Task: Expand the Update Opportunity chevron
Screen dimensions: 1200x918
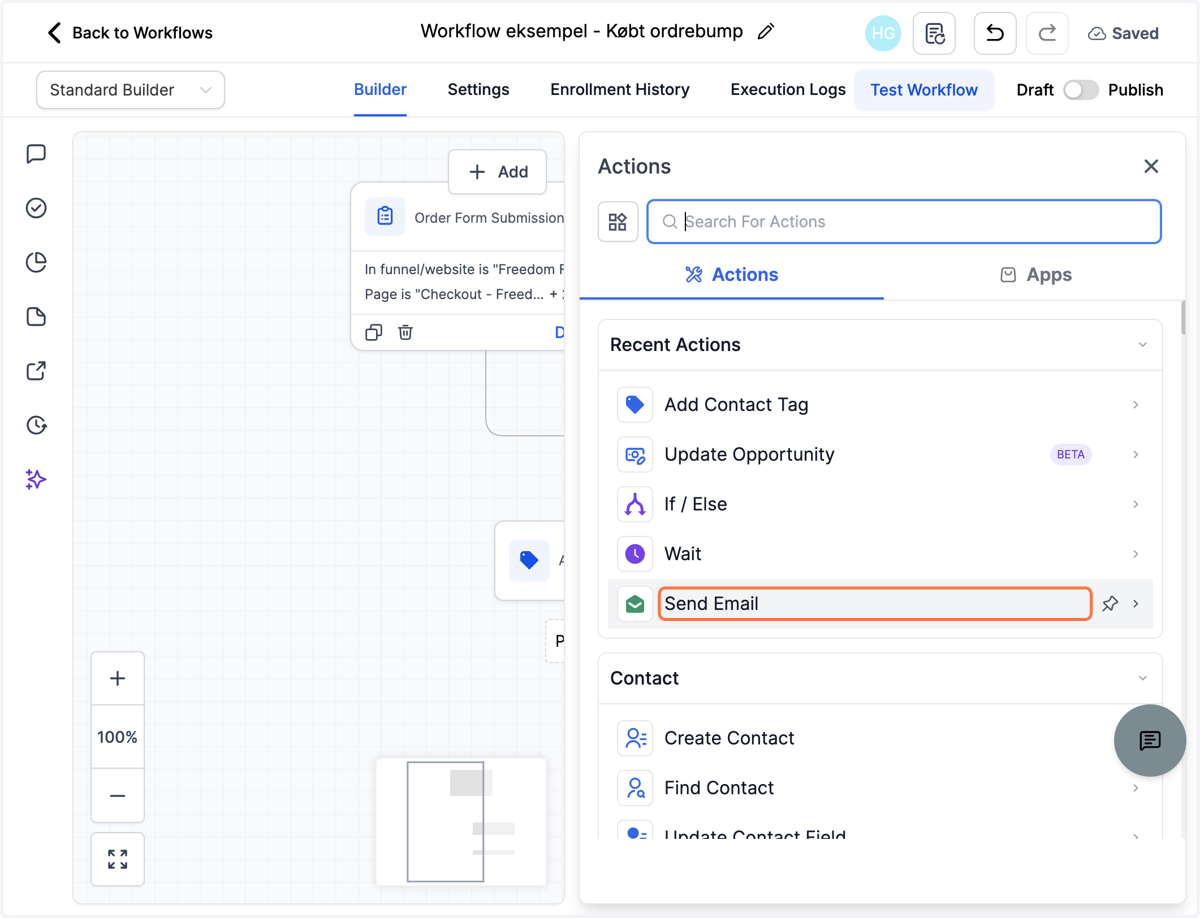Action: click(x=1136, y=455)
